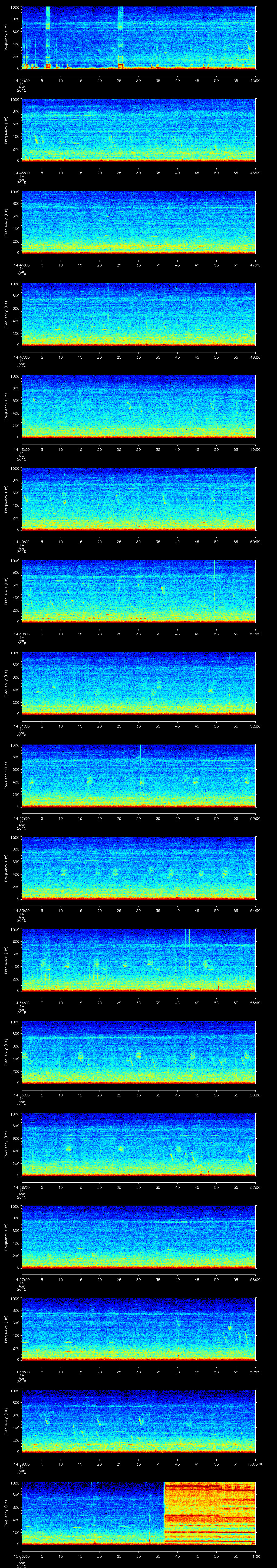Select the spectrogram panel starting at 14:50:00
277x1568 pixels.
pos(139,591)
